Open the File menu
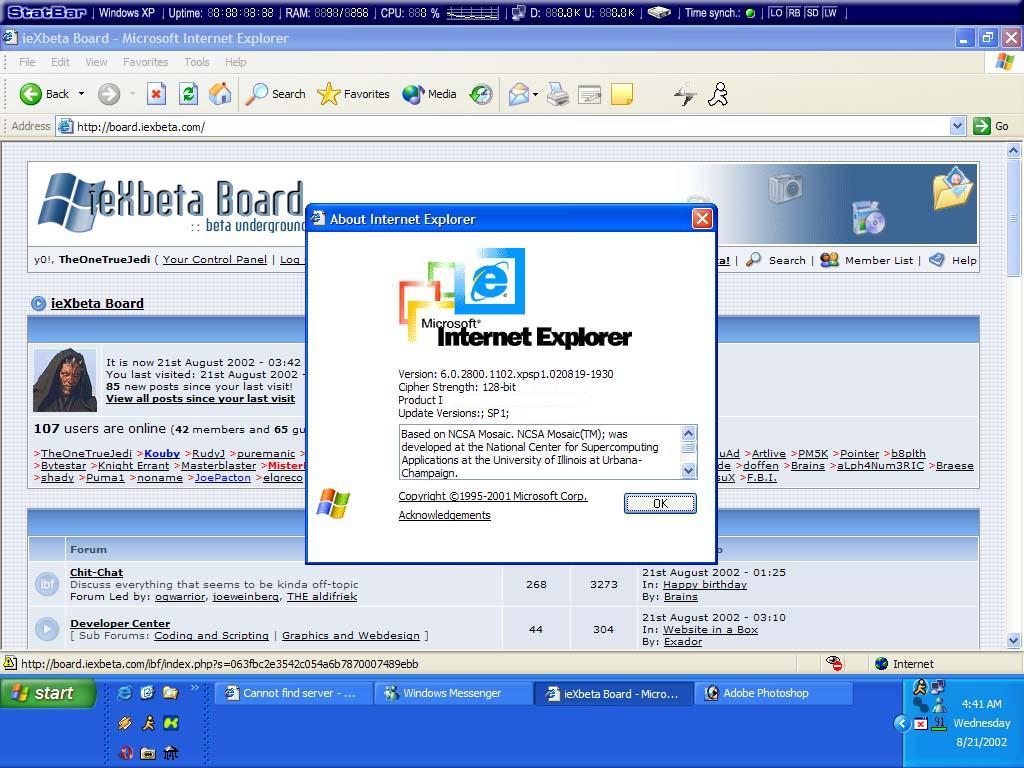This screenshot has width=1024, height=768. pos(27,62)
